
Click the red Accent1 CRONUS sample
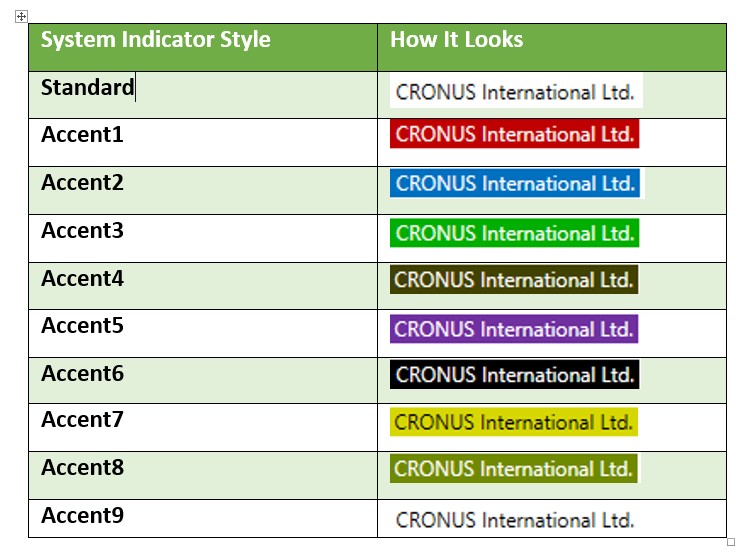[x=515, y=134]
